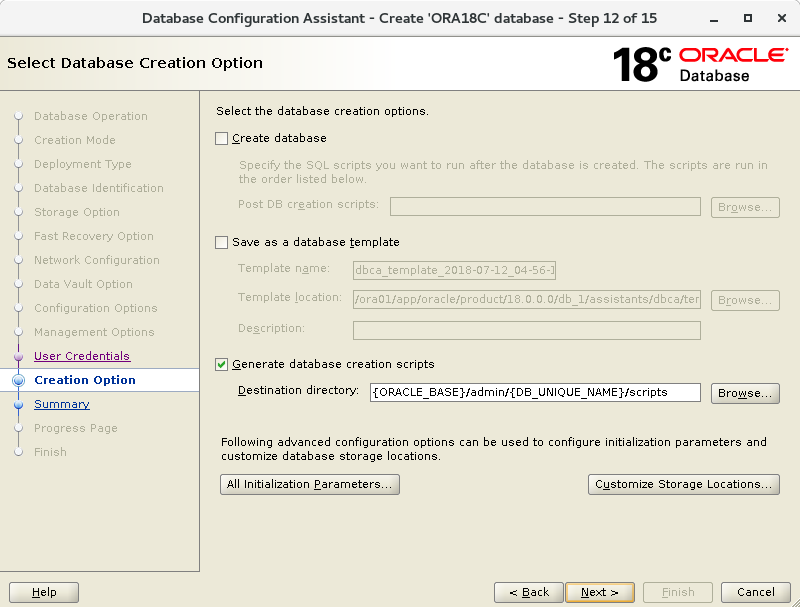Jump to the Summary step
This screenshot has height=607, width=800.
(62, 404)
